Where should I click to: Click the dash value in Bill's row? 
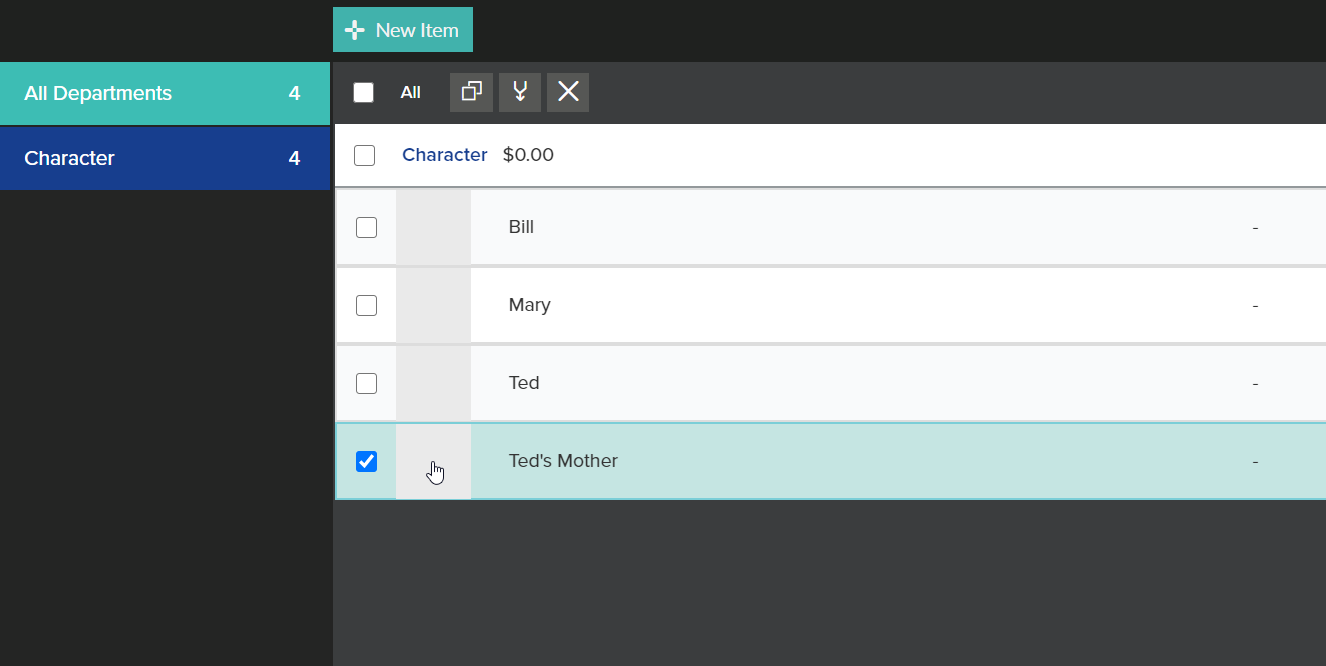pyautogui.click(x=1255, y=227)
